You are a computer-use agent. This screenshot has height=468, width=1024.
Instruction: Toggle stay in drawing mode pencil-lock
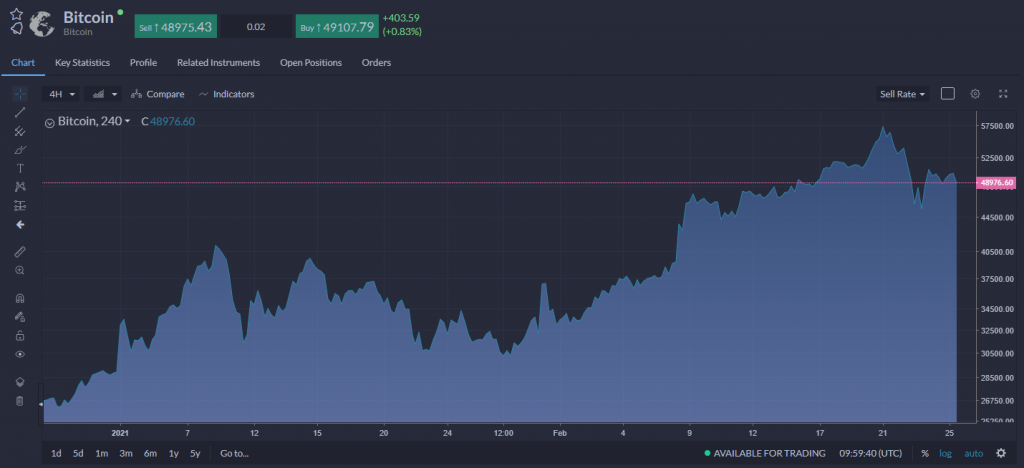(20, 317)
